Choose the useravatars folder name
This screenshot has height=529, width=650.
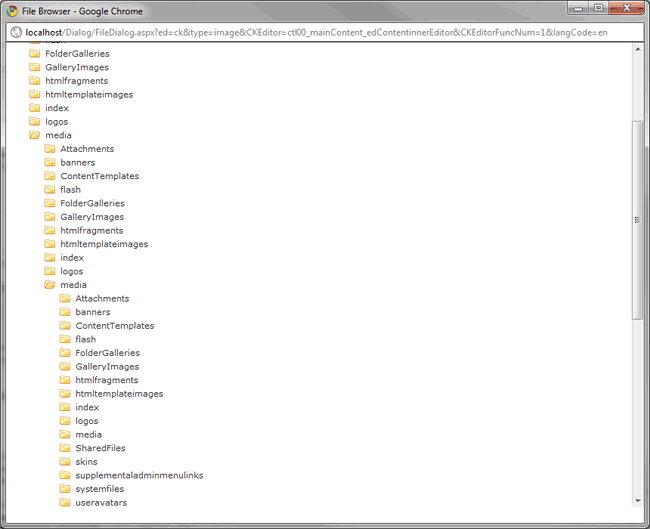coord(101,502)
